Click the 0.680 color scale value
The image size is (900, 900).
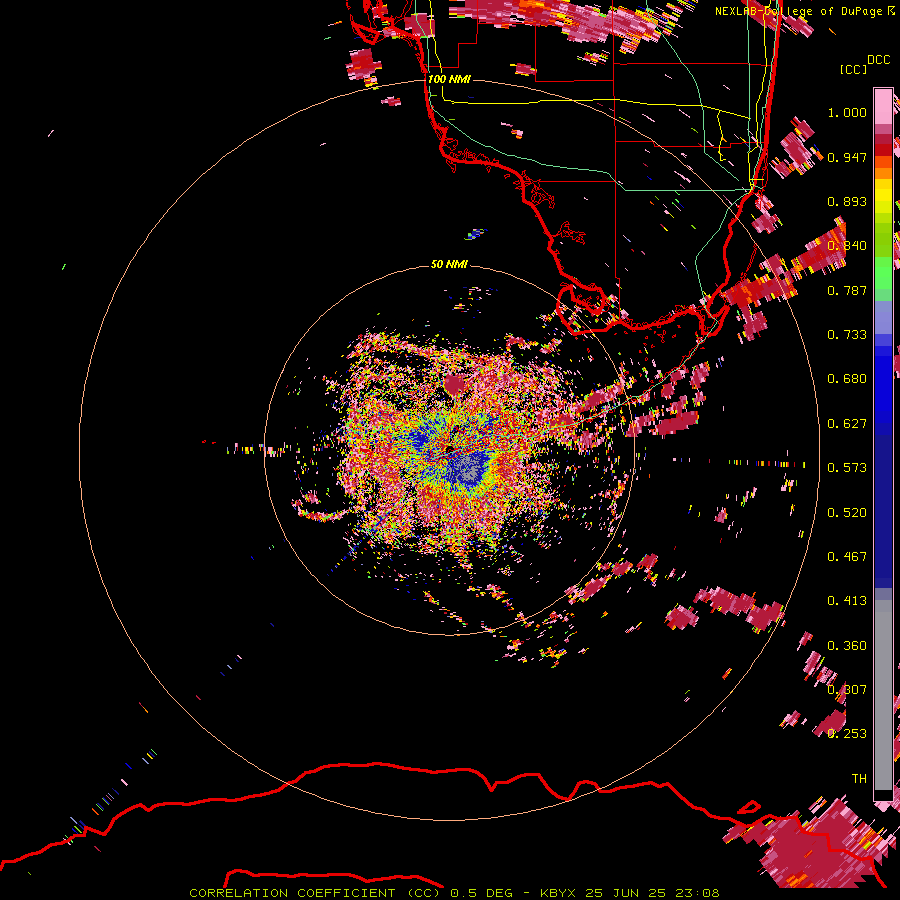(x=847, y=379)
